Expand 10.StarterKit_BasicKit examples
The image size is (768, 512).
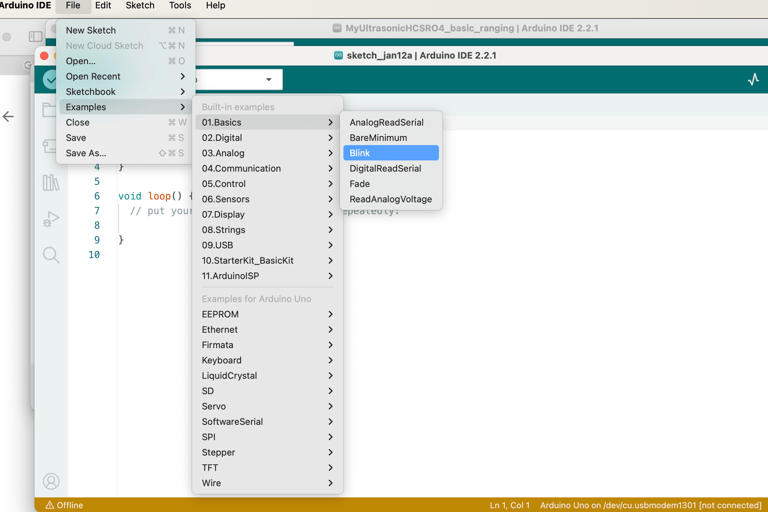coord(267,261)
